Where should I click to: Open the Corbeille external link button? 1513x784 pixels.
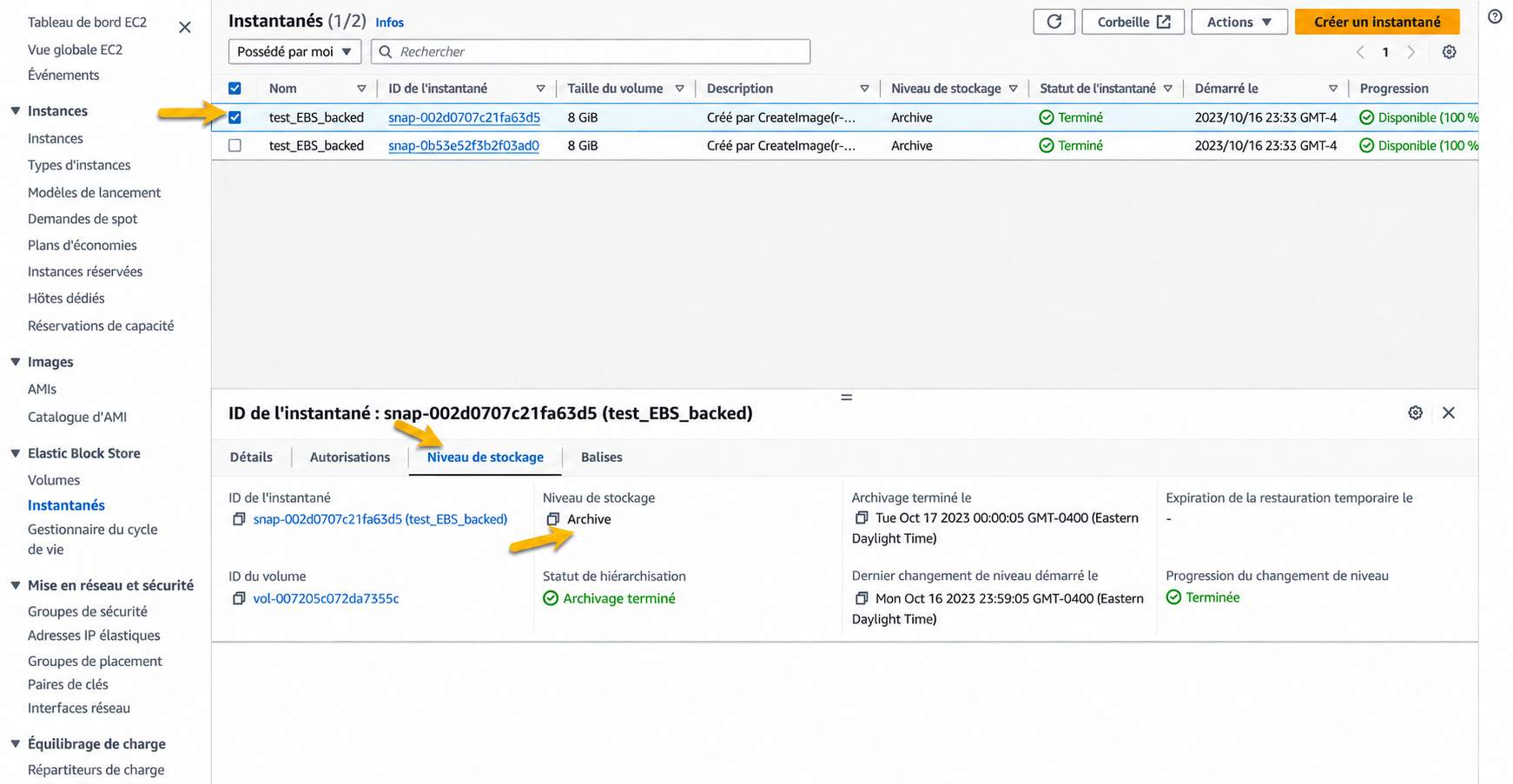click(1133, 22)
